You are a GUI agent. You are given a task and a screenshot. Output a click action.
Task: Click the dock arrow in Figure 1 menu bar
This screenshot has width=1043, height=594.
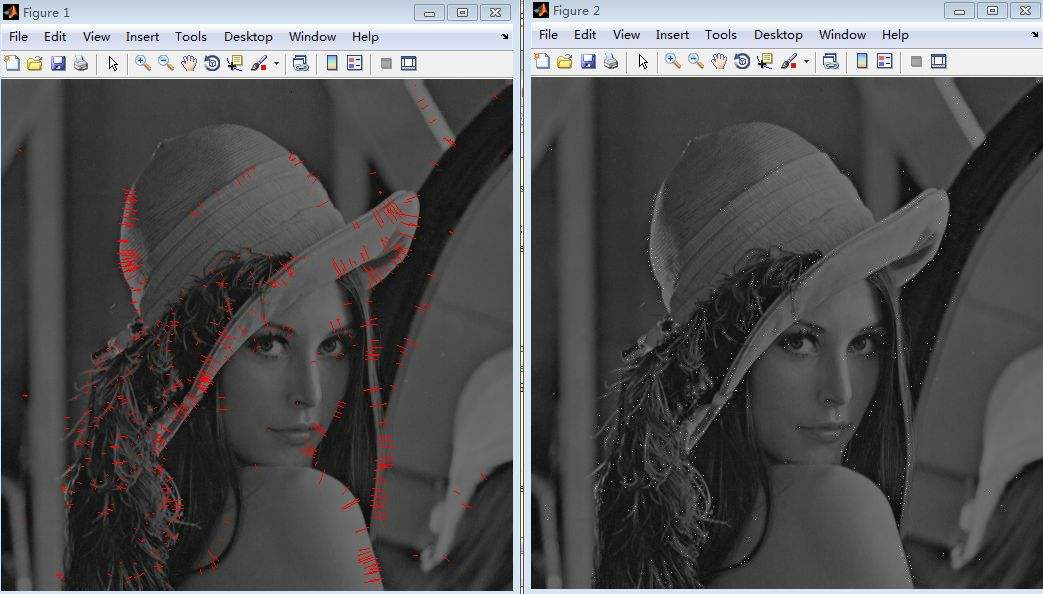(x=505, y=37)
